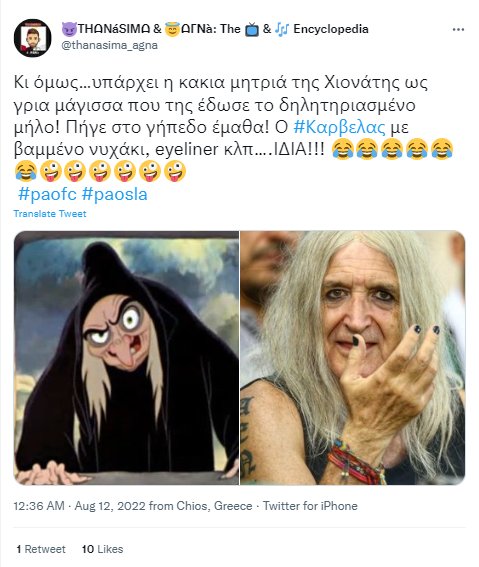Screen dimensions: 479x567
Task: Open the cartoon witch image on the left
Action: [x=127, y=358]
